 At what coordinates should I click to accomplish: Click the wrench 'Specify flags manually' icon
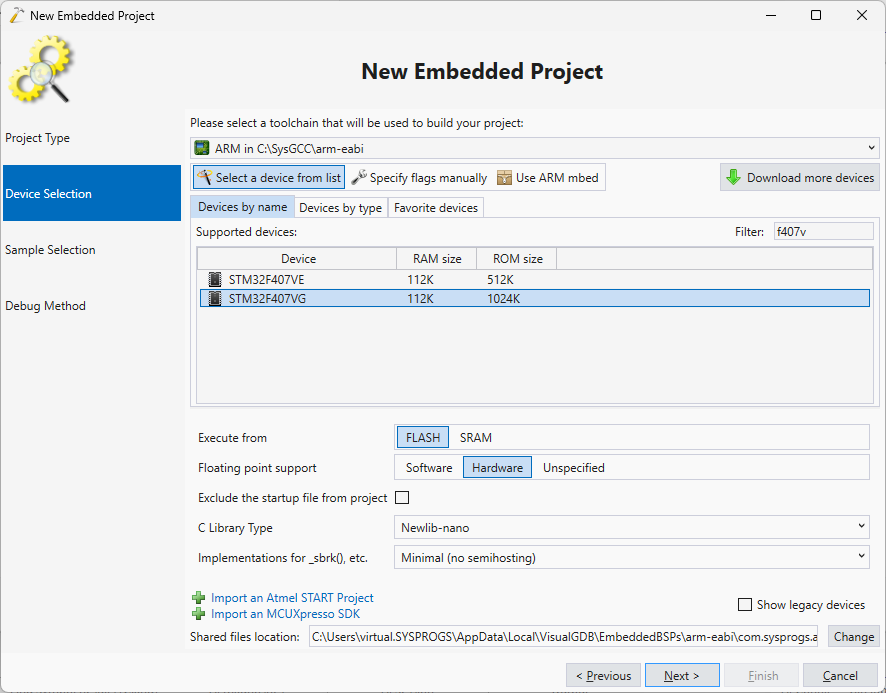(359, 178)
